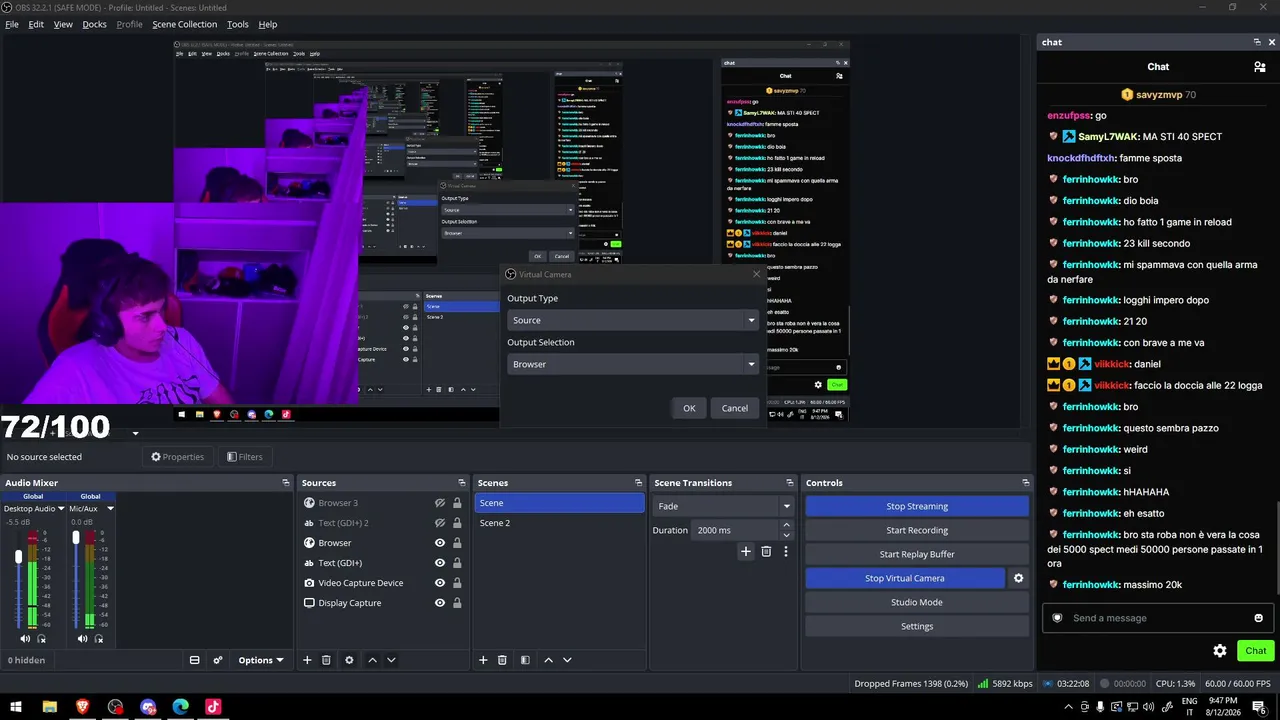Screen dimensions: 1280x720
Task: Toggle Mic/Aux monitoring headphone icon
Action: pos(98,639)
